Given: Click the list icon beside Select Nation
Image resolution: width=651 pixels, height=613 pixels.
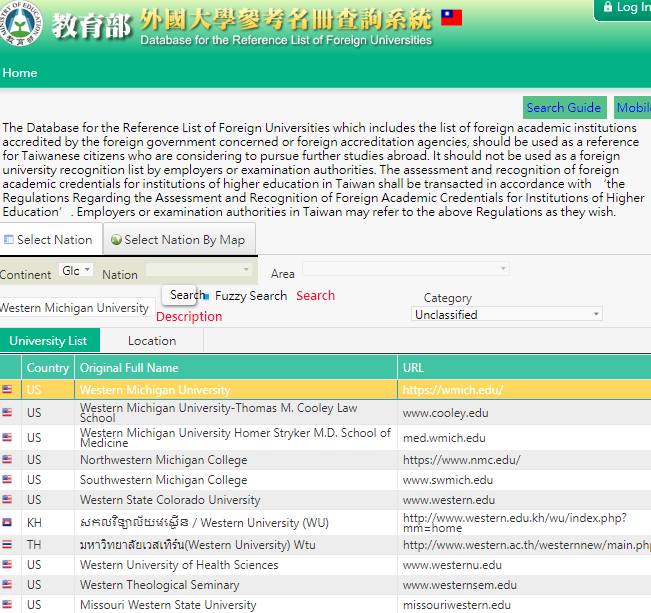Looking at the screenshot, I should click(8, 240).
